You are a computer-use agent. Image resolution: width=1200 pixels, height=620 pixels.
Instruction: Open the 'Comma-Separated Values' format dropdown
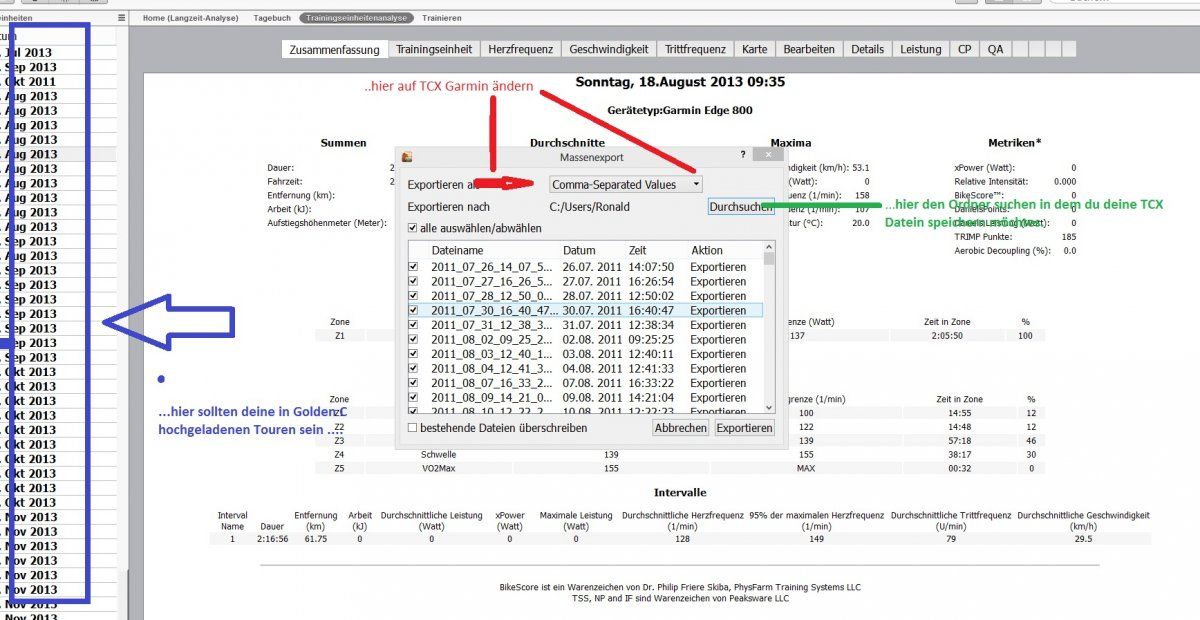(626, 184)
